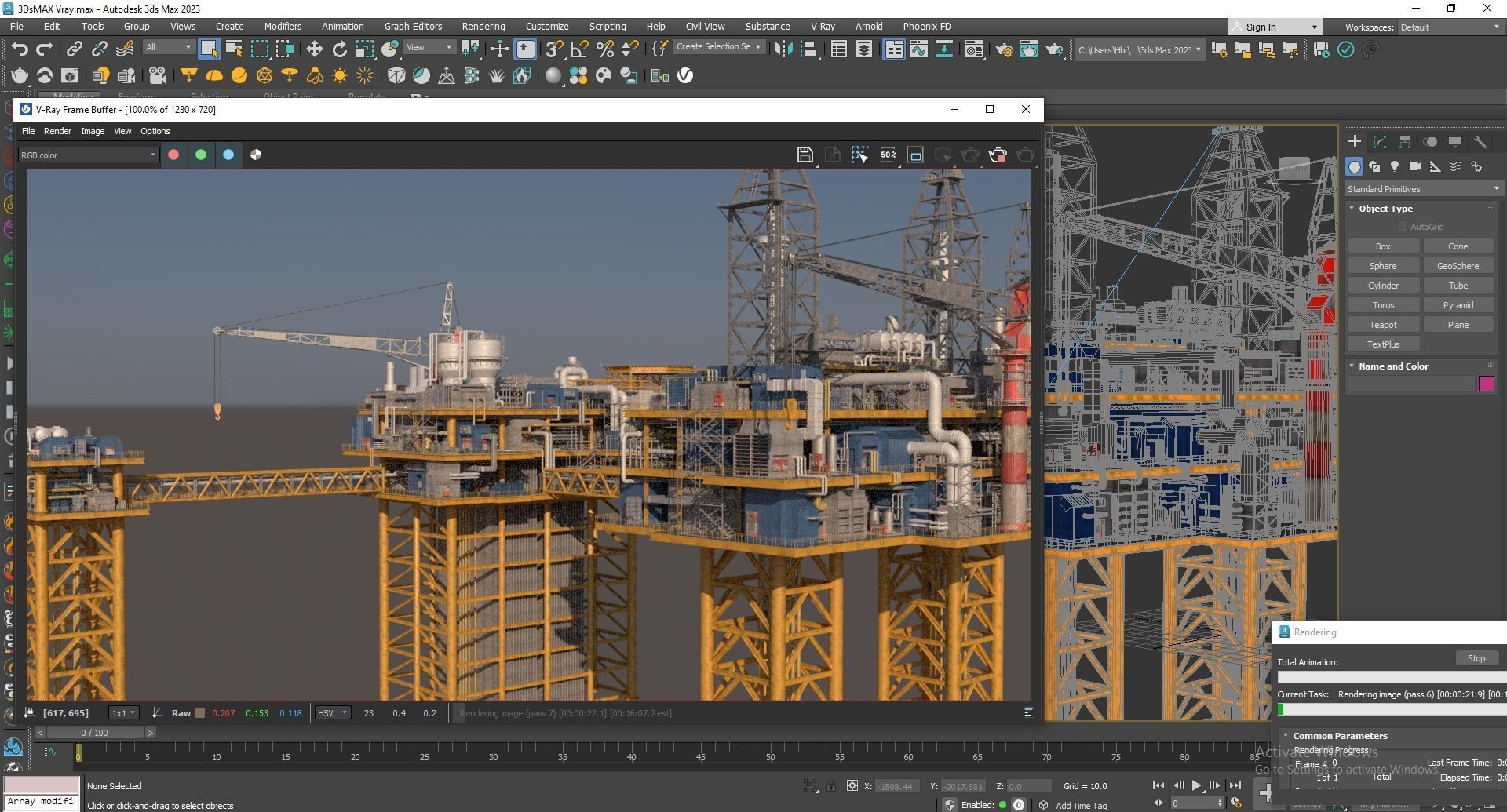Stop the rendering with Stop button
The height and width of the screenshot is (812, 1507).
click(x=1476, y=659)
